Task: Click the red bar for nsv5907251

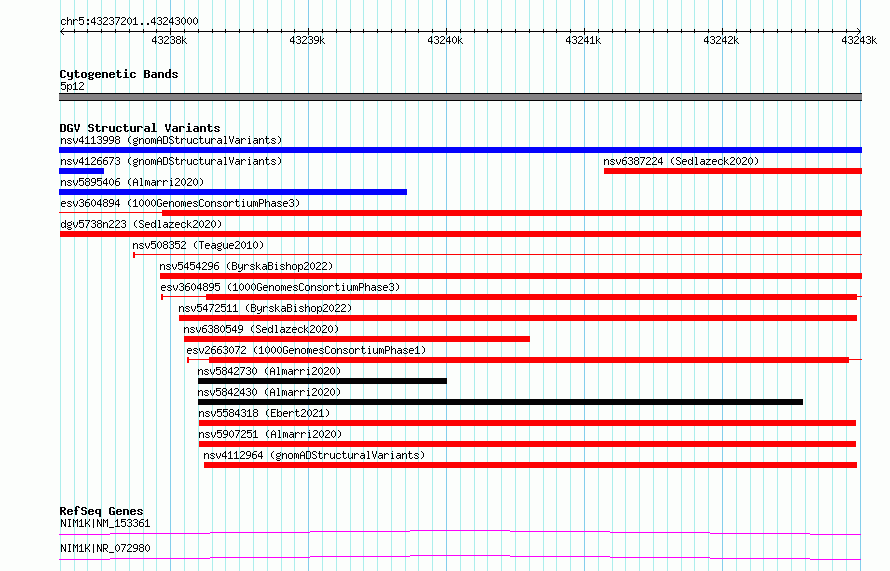Action: tap(527, 444)
